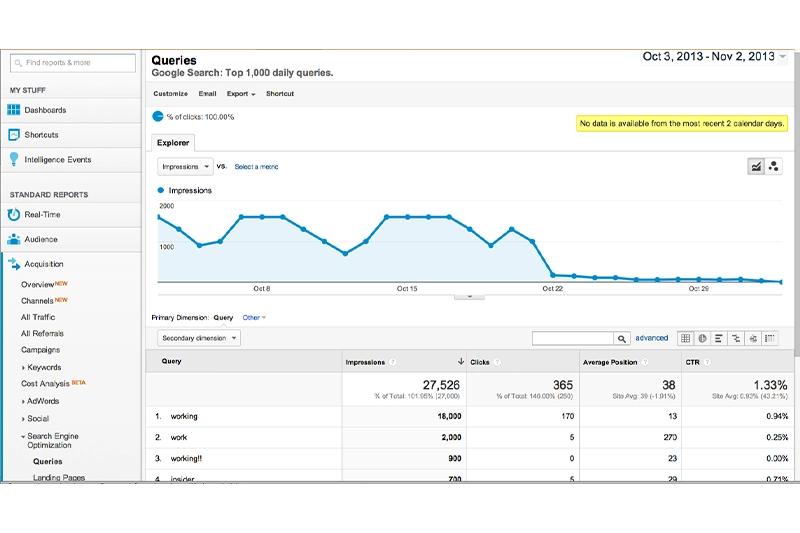Click the Real-Time clock icon
The height and width of the screenshot is (533, 800).
14,214
